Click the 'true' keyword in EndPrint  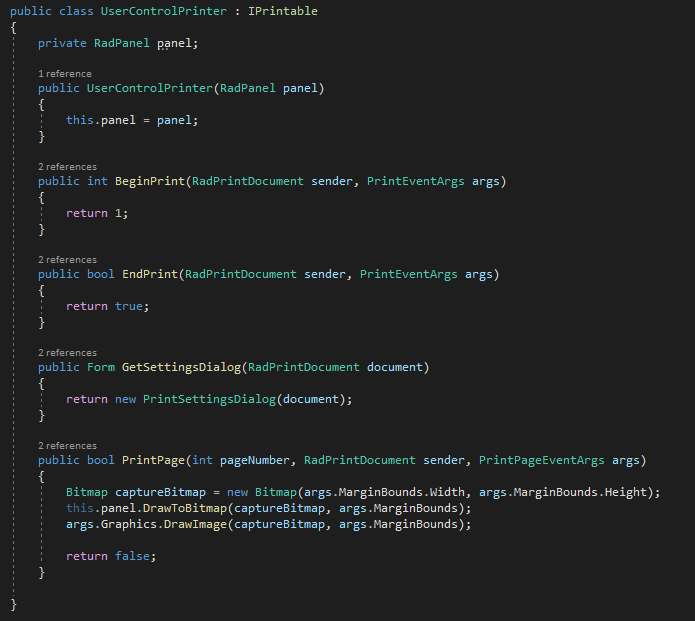pyautogui.click(x=129, y=307)
